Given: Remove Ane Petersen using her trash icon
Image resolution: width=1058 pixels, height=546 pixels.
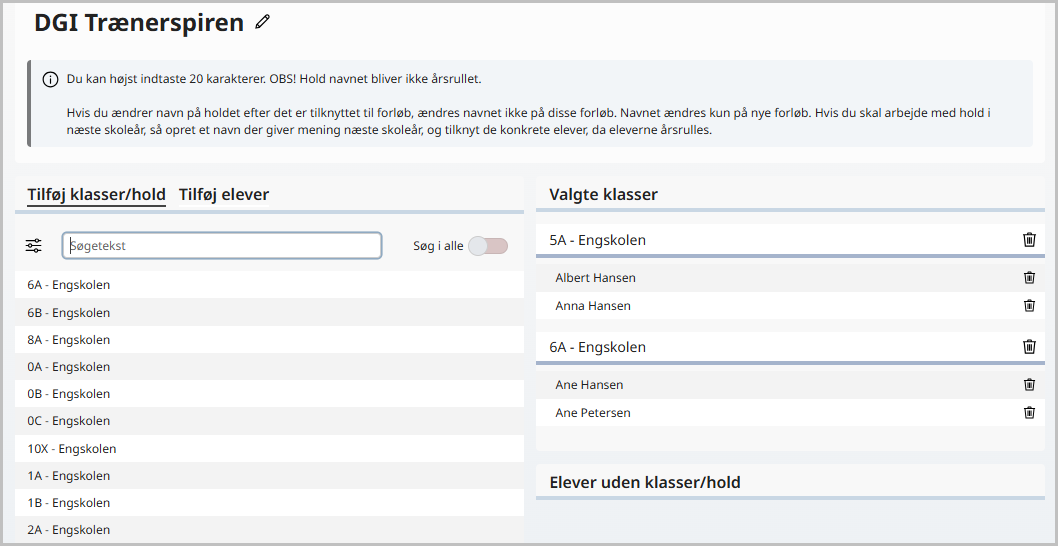Looking at the screenshot, I should [x=1029, y=412].
